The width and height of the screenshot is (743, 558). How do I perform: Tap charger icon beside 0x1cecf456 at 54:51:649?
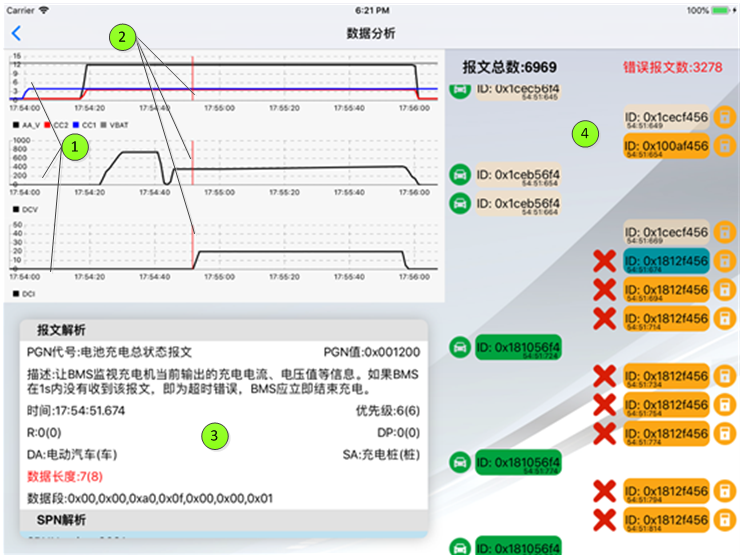click(725, 118)
